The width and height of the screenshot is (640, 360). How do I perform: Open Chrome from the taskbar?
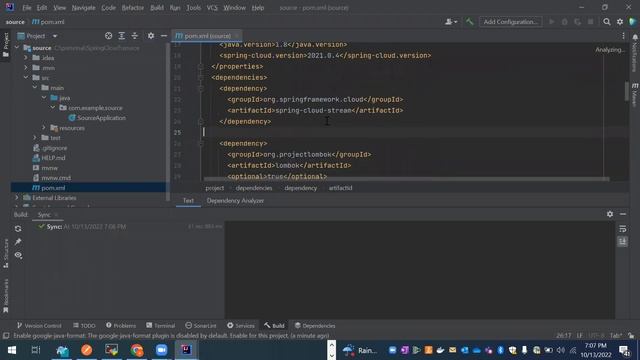click(x=137, y=350)
